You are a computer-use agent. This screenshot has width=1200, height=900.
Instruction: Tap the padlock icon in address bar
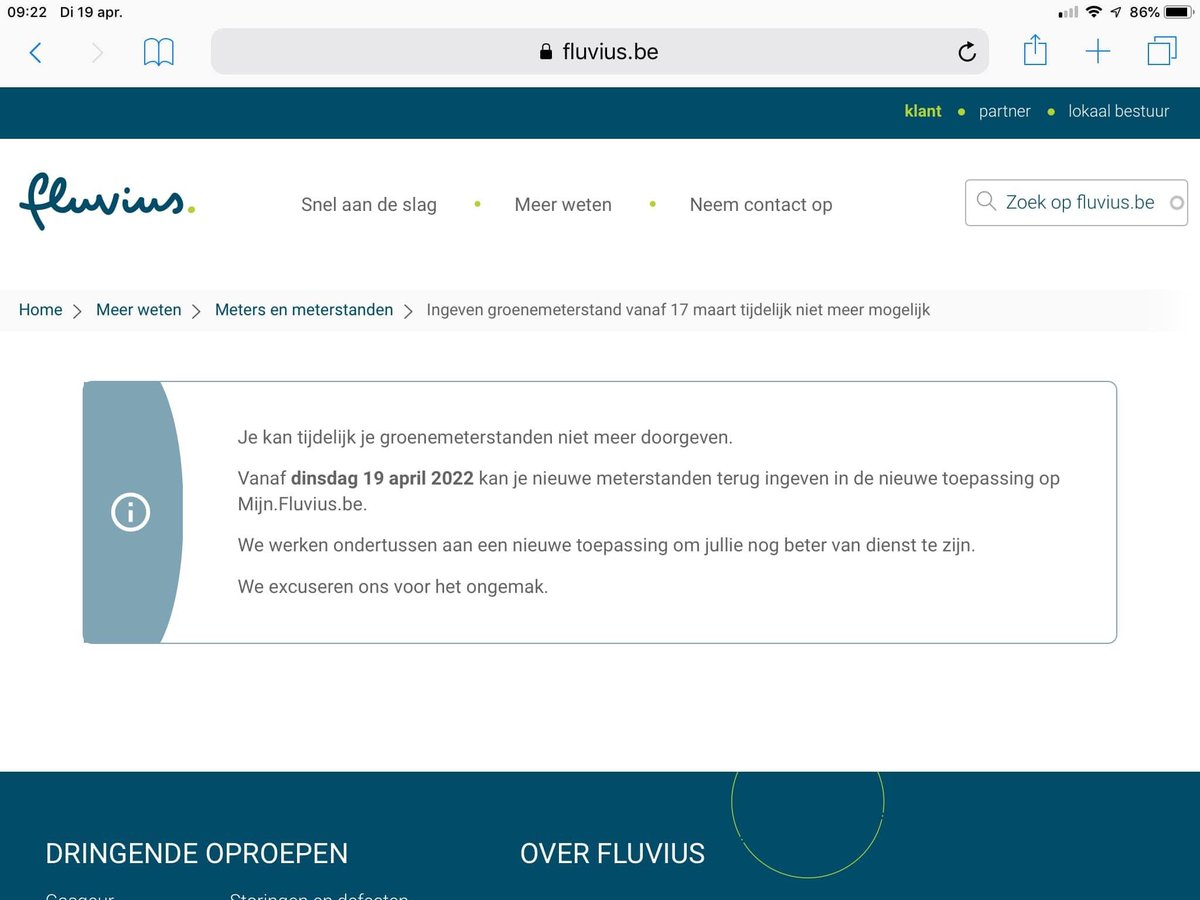click(546, 52)
